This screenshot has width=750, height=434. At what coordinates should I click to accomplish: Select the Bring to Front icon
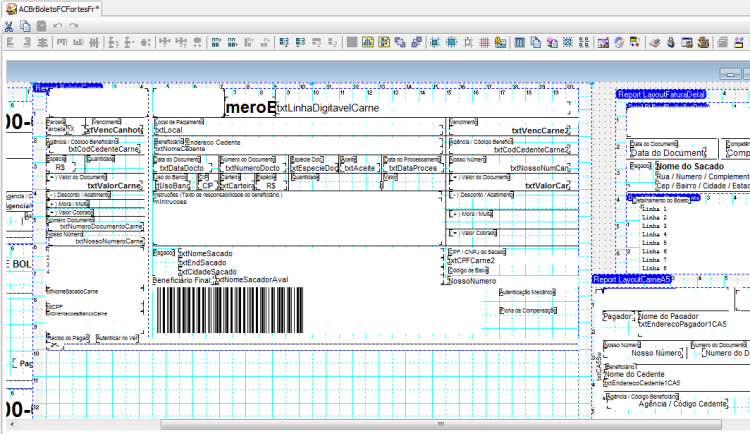[400, 43]
